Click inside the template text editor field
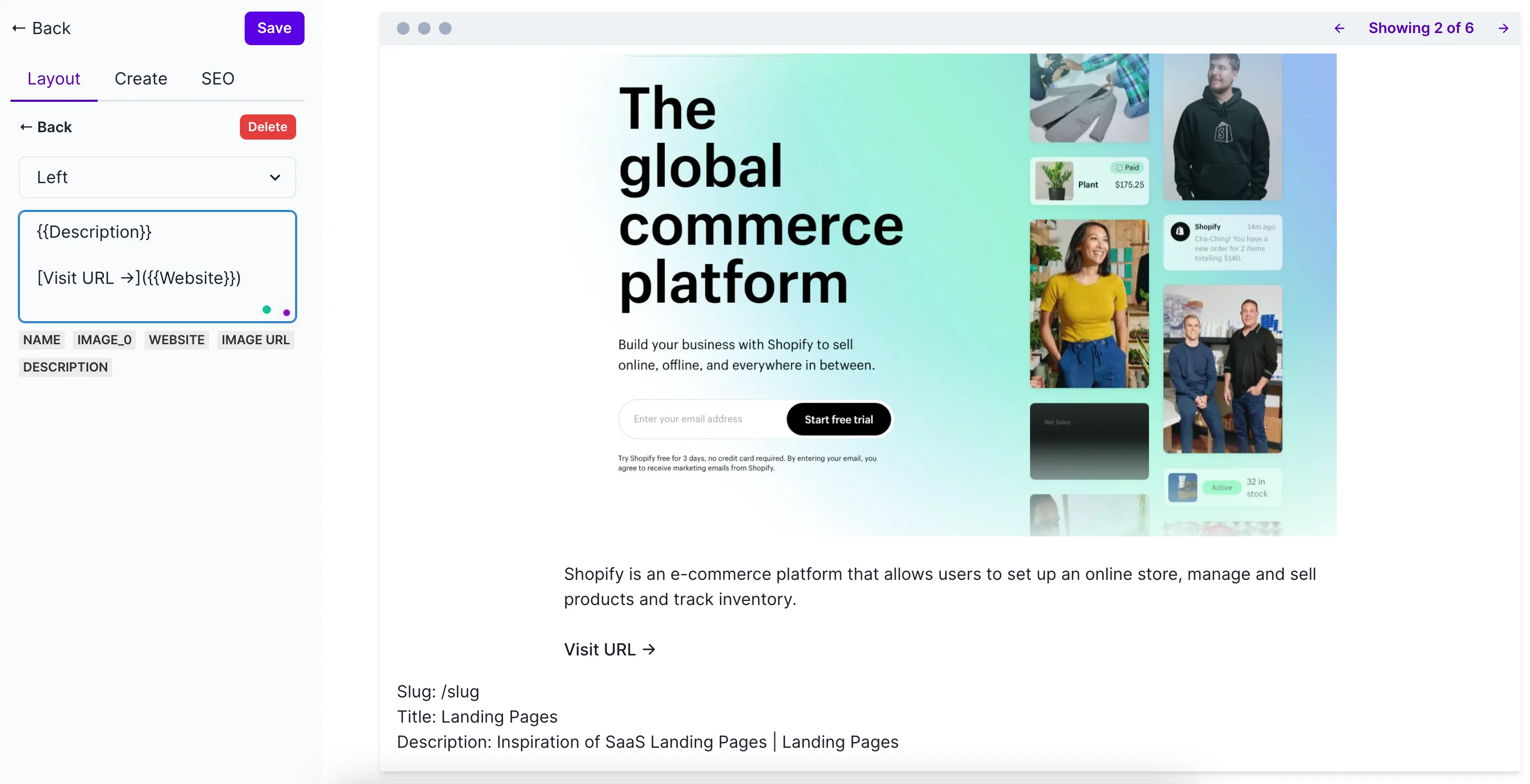This screenshot has height=784, width=1530. pyautogui.click(x=156, y=265)
